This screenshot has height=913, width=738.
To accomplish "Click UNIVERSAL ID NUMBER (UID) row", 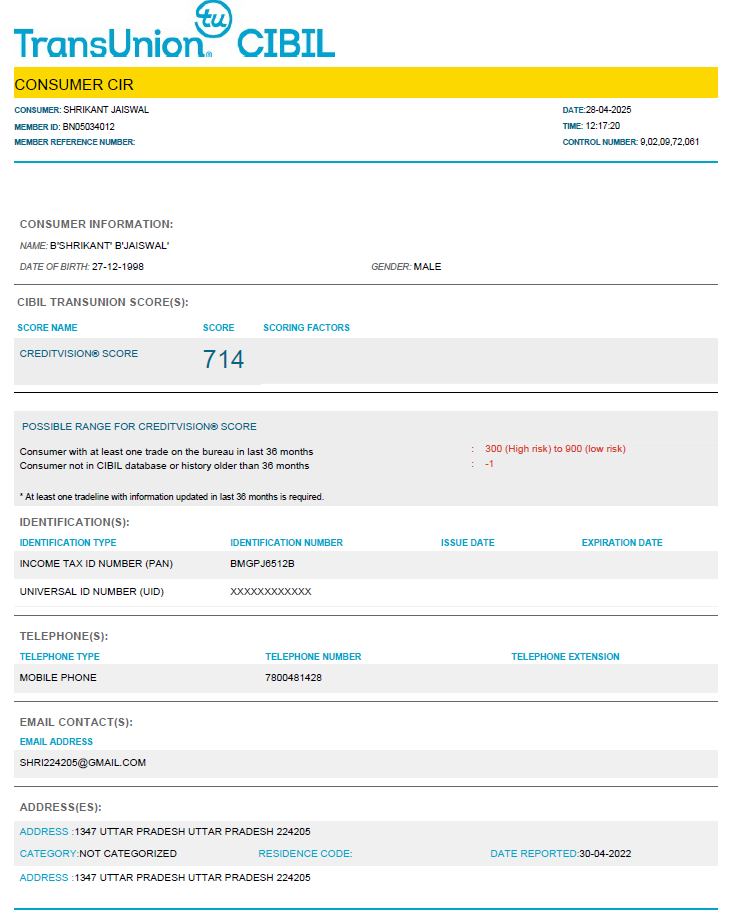I will [366, 592].
